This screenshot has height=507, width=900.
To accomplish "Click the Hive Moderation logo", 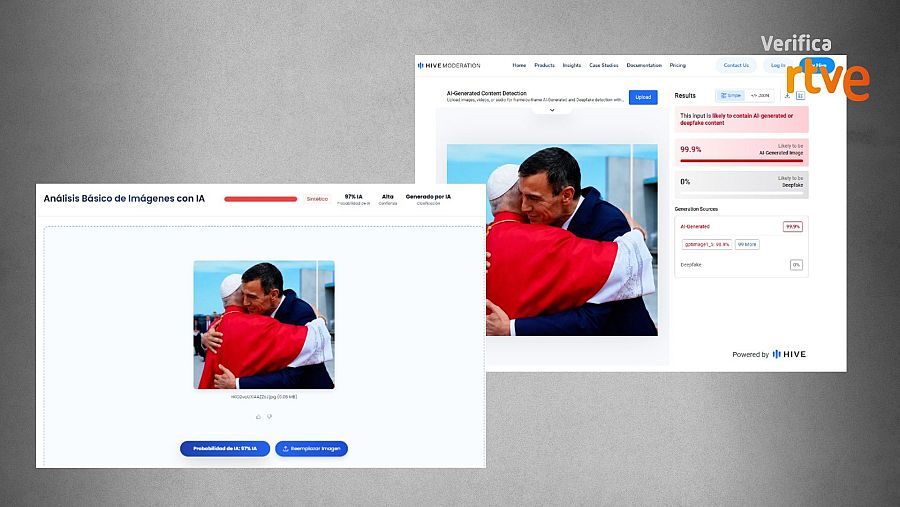I will coord(449,65).
